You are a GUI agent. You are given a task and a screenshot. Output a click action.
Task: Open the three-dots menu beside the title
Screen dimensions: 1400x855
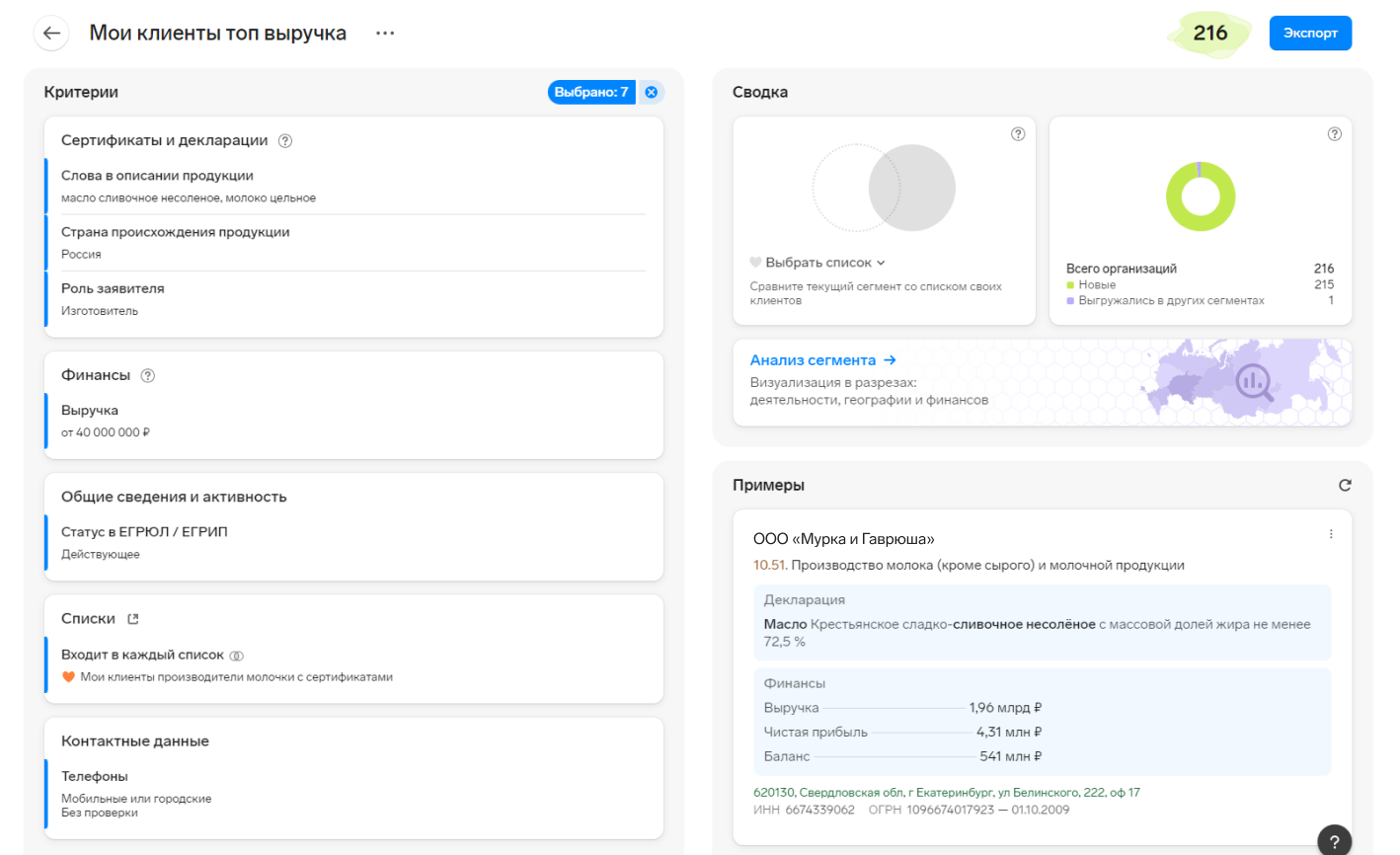point(385,33)
